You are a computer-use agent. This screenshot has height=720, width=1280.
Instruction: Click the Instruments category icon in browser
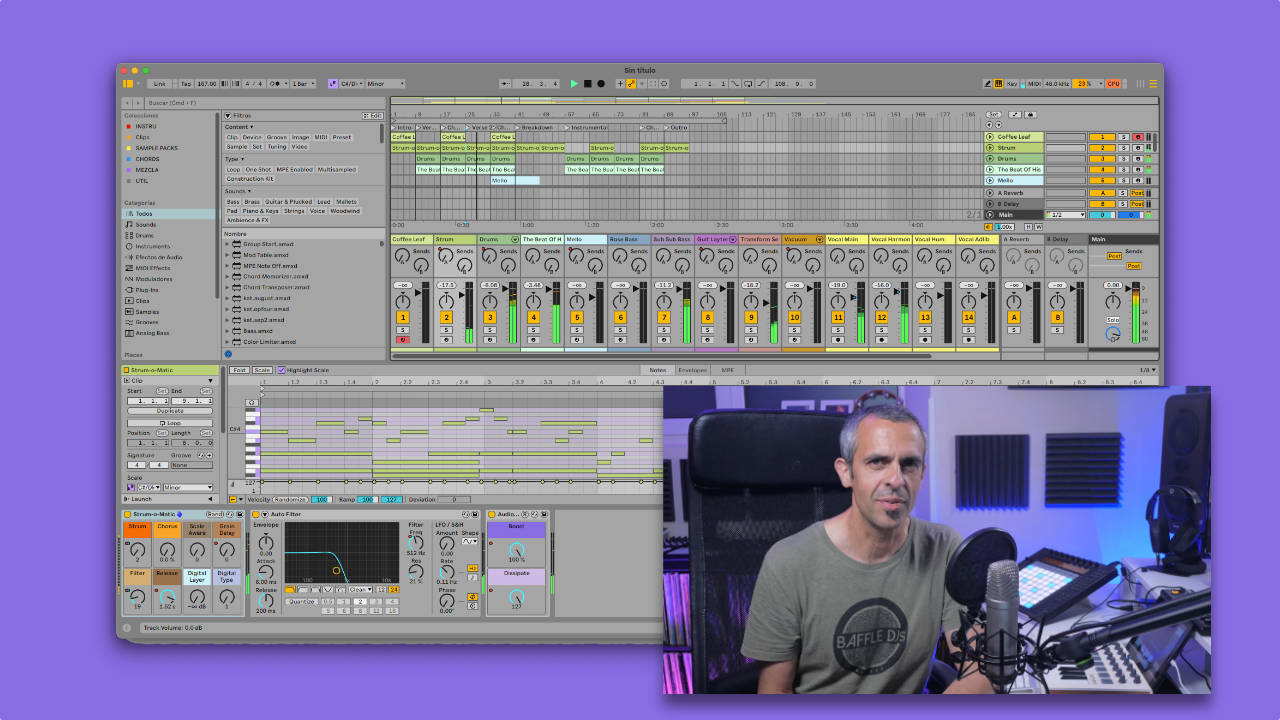coord(129,247)
